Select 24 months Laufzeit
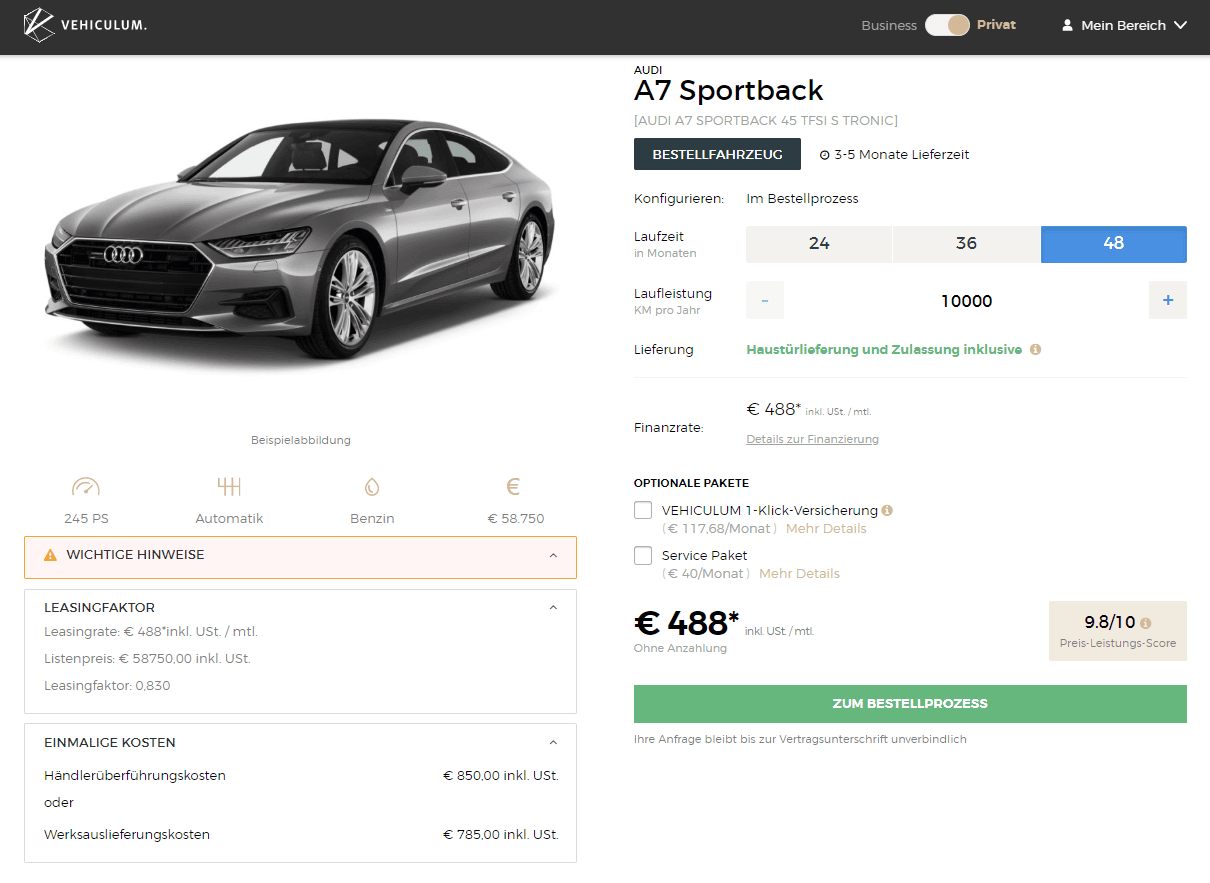Screen dimensions: 1210x883 tap(819, 244)
